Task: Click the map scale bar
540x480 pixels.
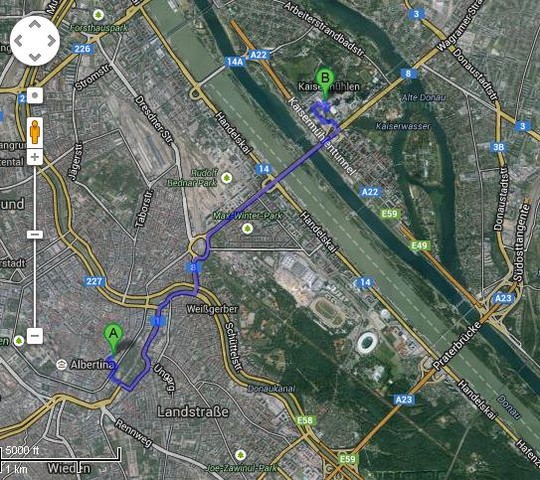Action: click(x=60, y=459)
